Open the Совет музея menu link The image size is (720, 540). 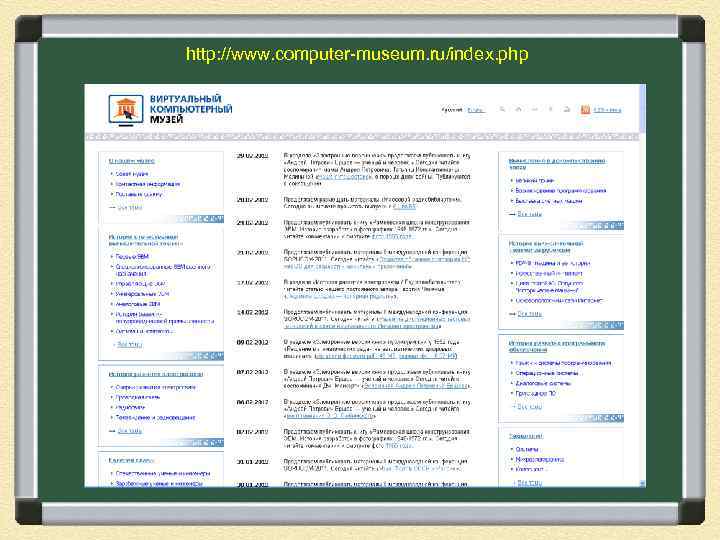(131, 174)
